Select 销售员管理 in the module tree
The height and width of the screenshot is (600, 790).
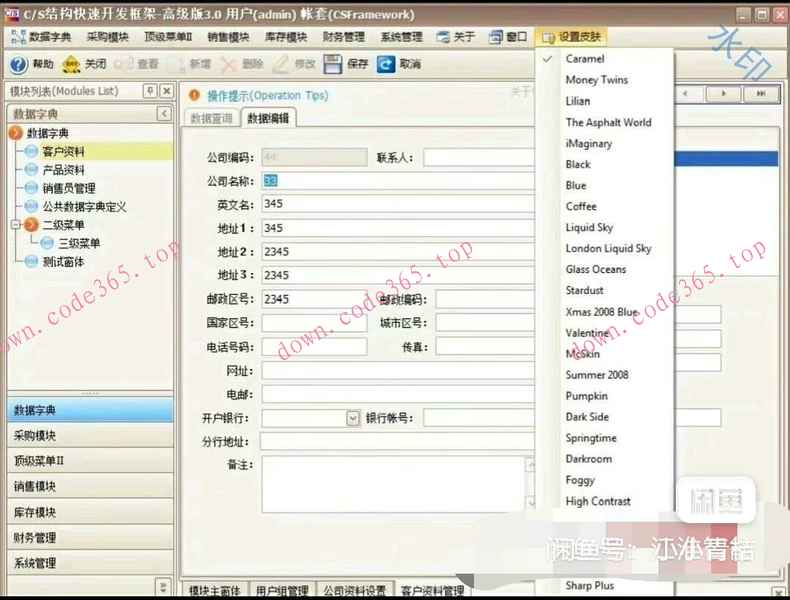pyautogui.click(x=69, y=188)
